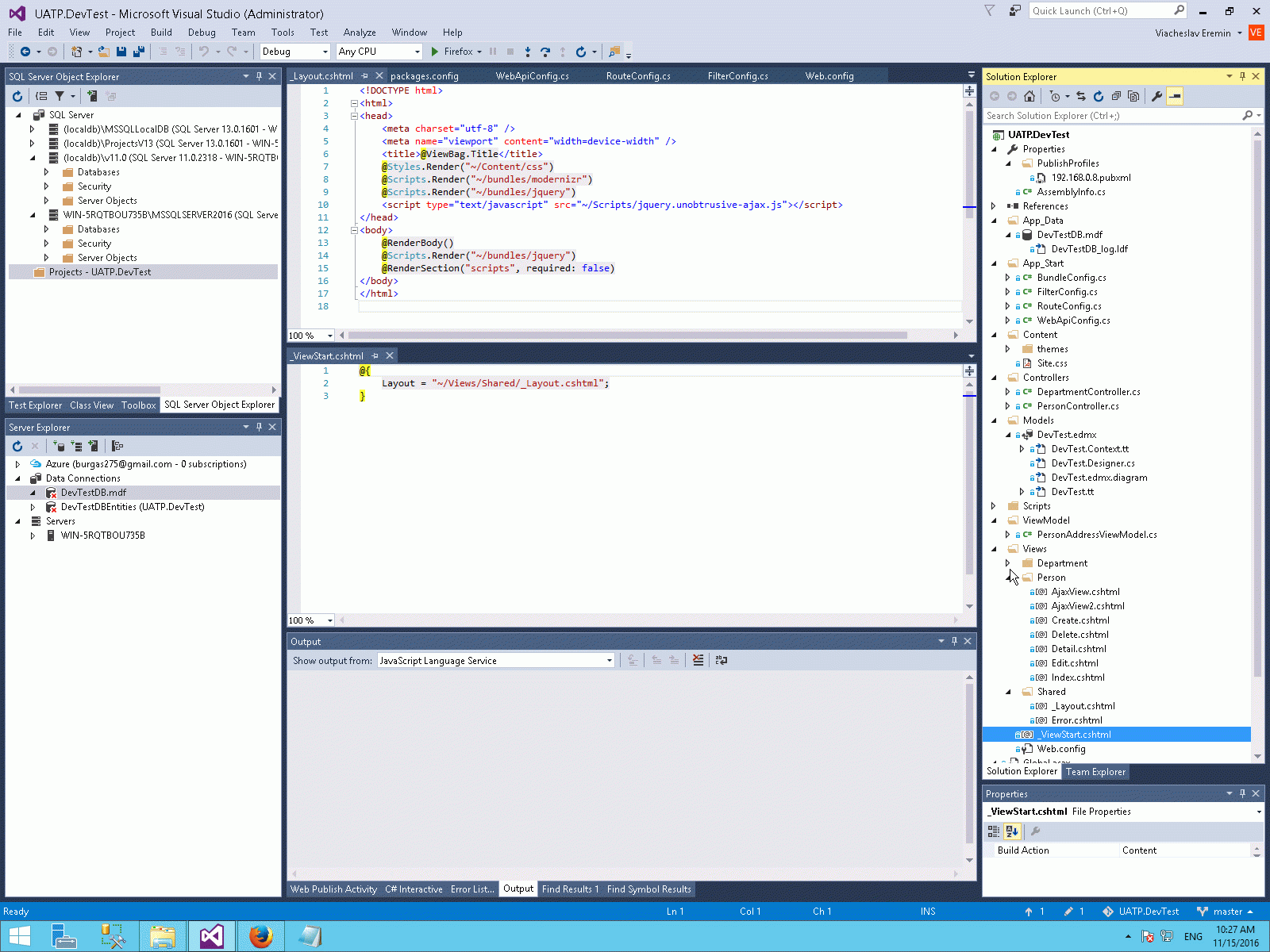Toggle word wrap in the Output panel
The height and width of the screenshot is (952, 1270).
click(721, 660)
